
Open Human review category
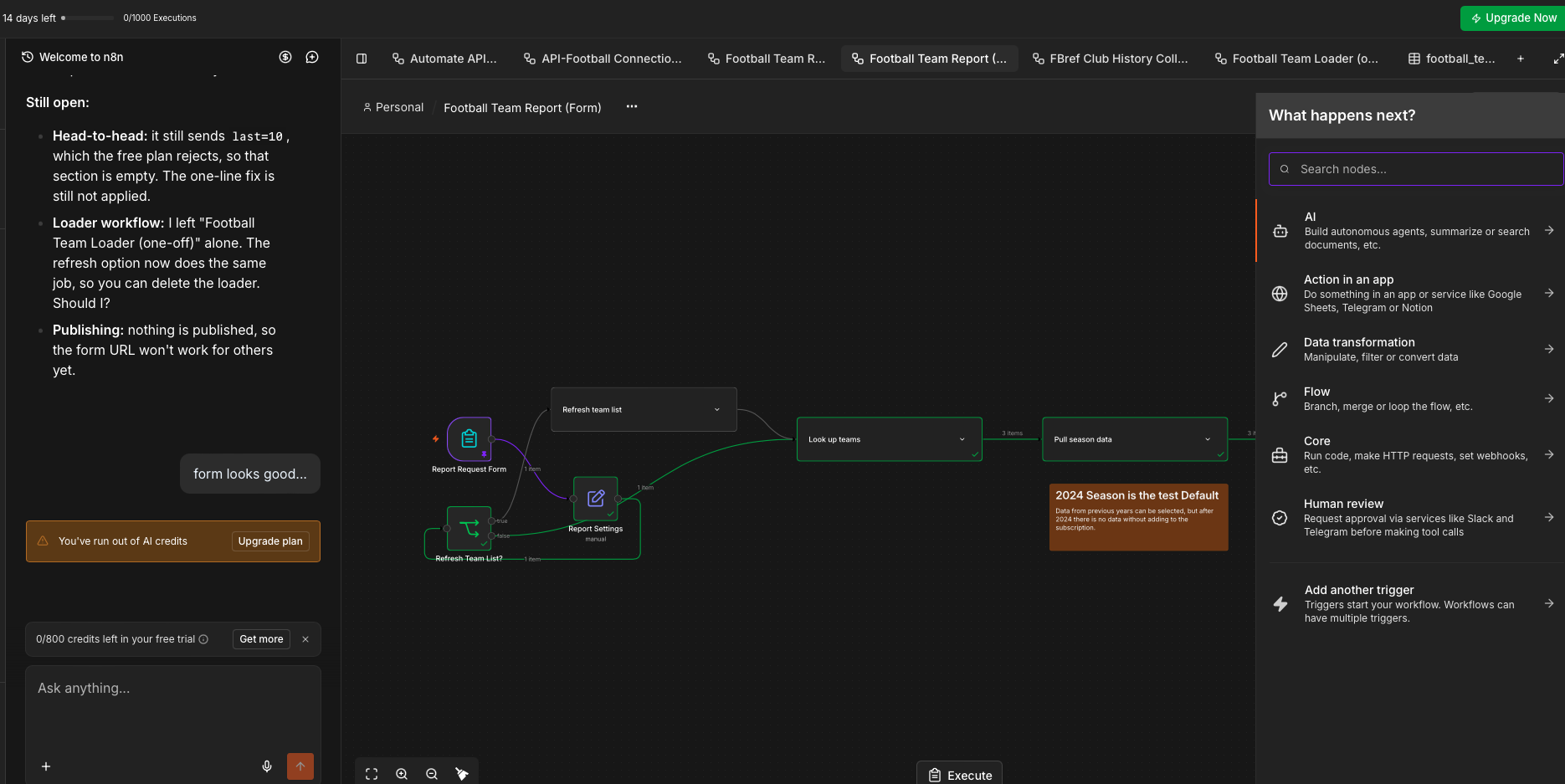tap(1410, 517)
